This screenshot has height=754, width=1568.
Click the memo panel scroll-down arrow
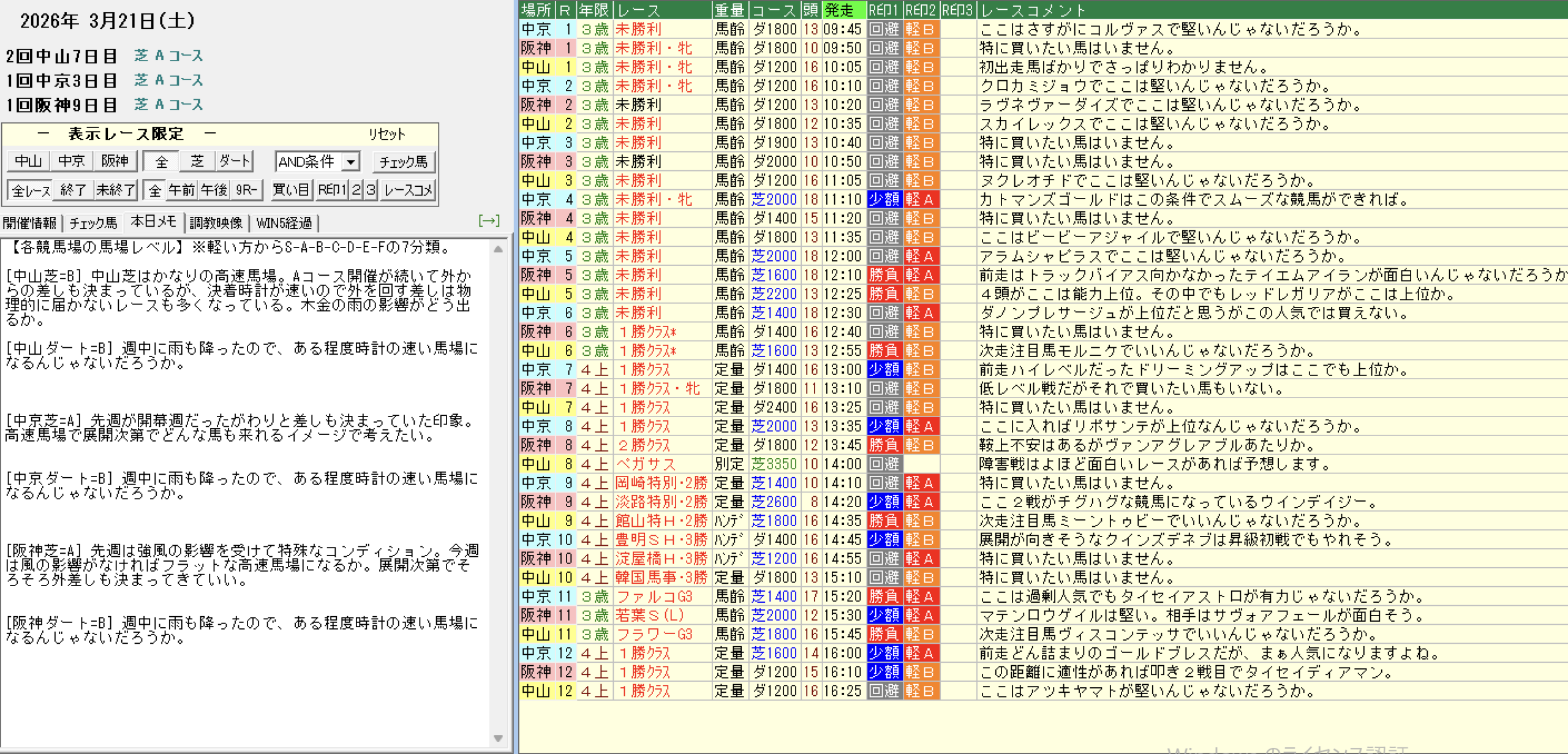coord(498,738)
